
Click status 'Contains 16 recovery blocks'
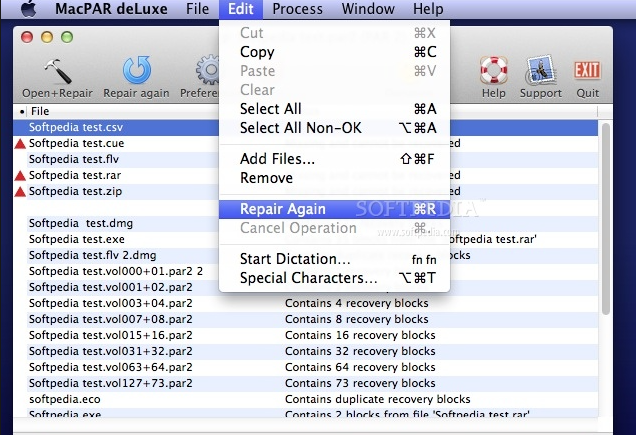pos(360,335)
